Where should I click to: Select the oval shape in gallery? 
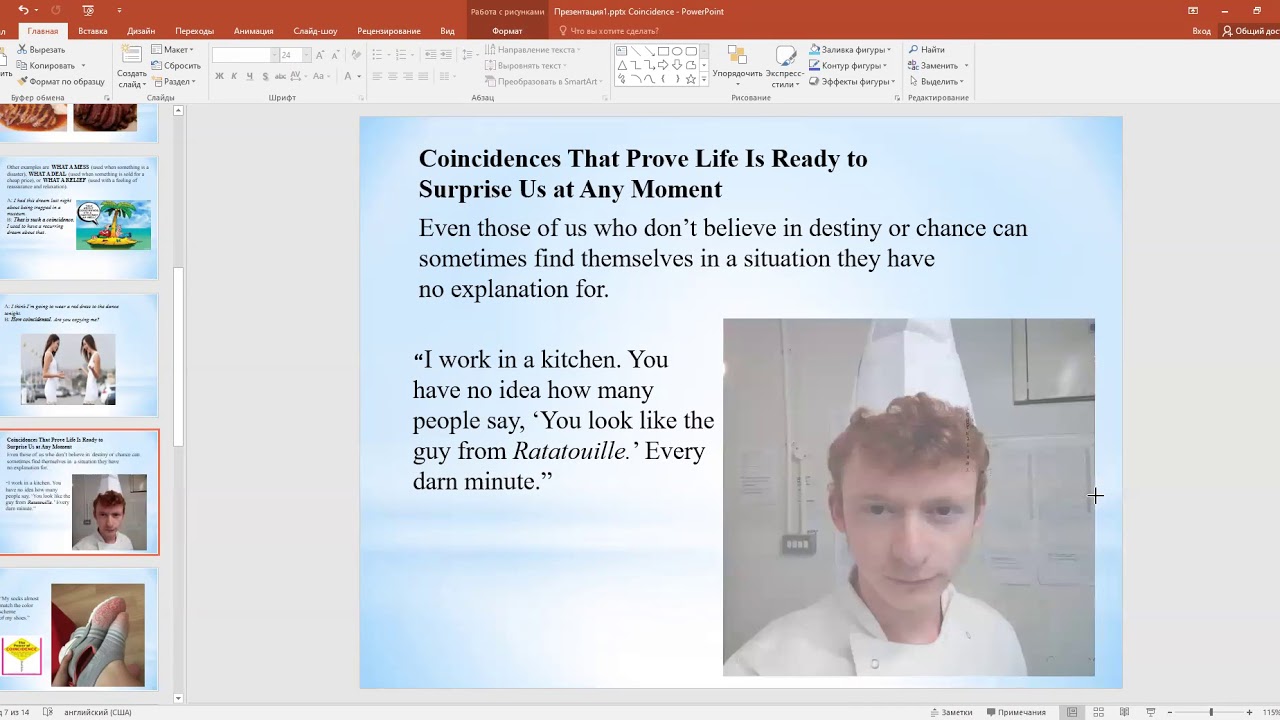(677, 51)
